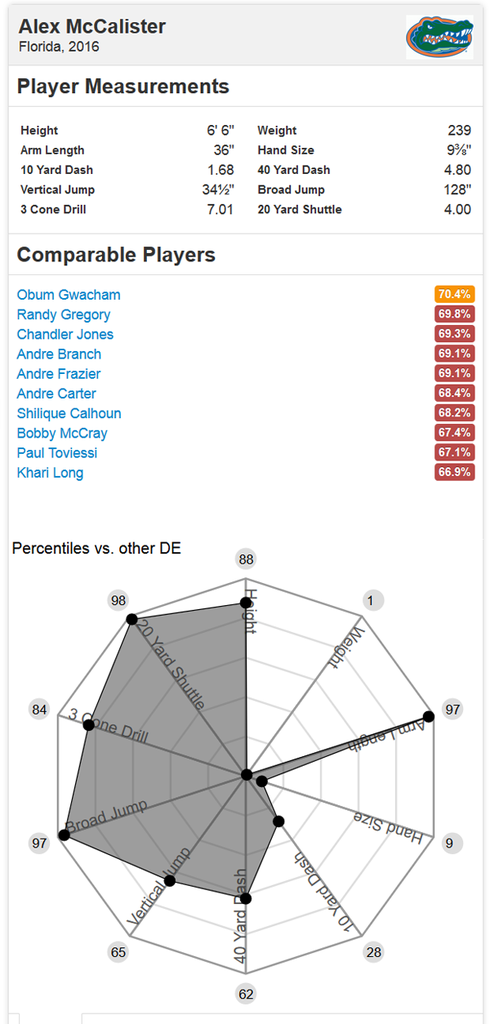Open Obum Gwacham player link
490x1024 pixels.
coord(69,295)
